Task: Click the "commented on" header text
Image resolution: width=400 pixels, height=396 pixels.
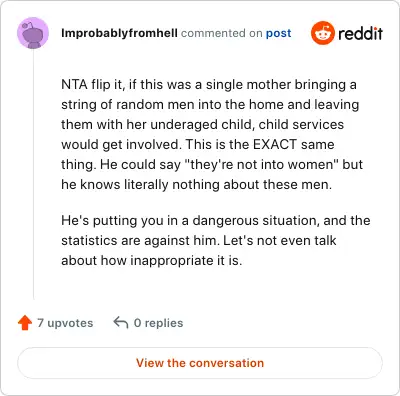Action: point(222,33)
